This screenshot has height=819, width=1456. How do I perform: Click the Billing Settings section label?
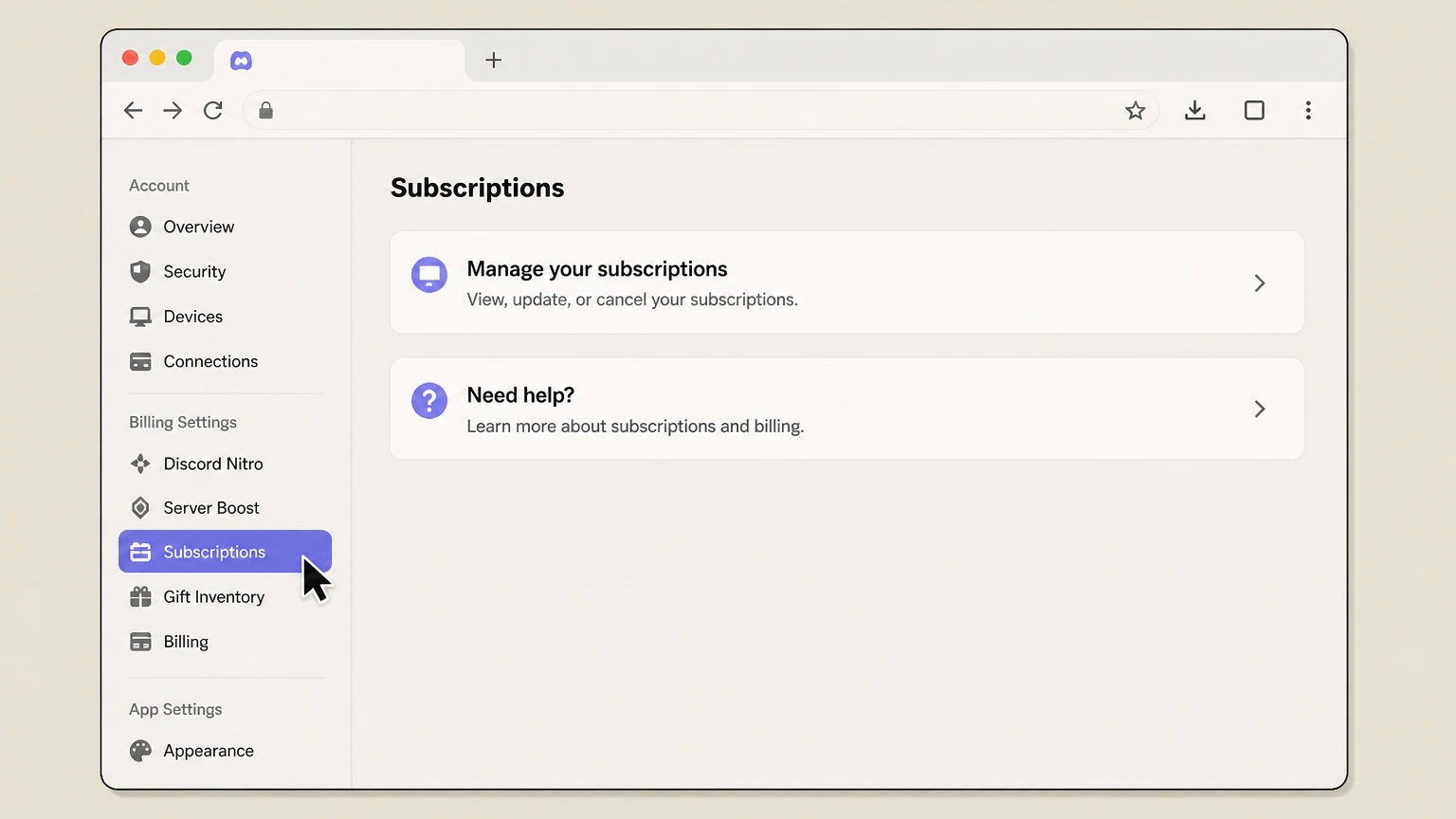coord(183,422)
